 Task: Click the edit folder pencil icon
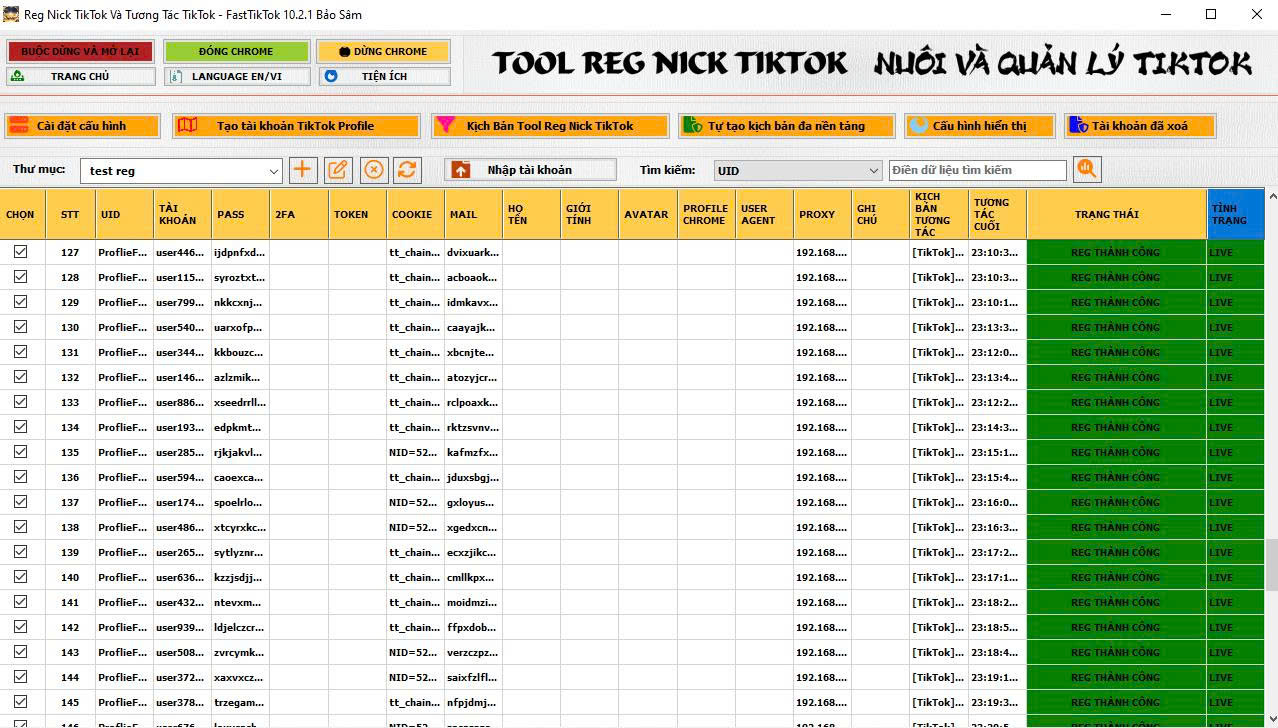pyautogui.click(x=338, y=170)
